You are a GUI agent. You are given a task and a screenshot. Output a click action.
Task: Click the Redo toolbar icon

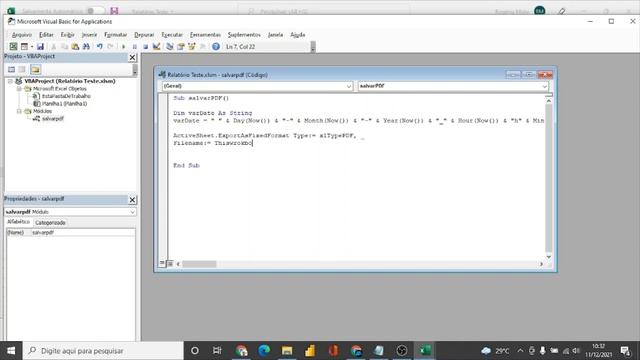pyautogui.click(x=110, y=47)
